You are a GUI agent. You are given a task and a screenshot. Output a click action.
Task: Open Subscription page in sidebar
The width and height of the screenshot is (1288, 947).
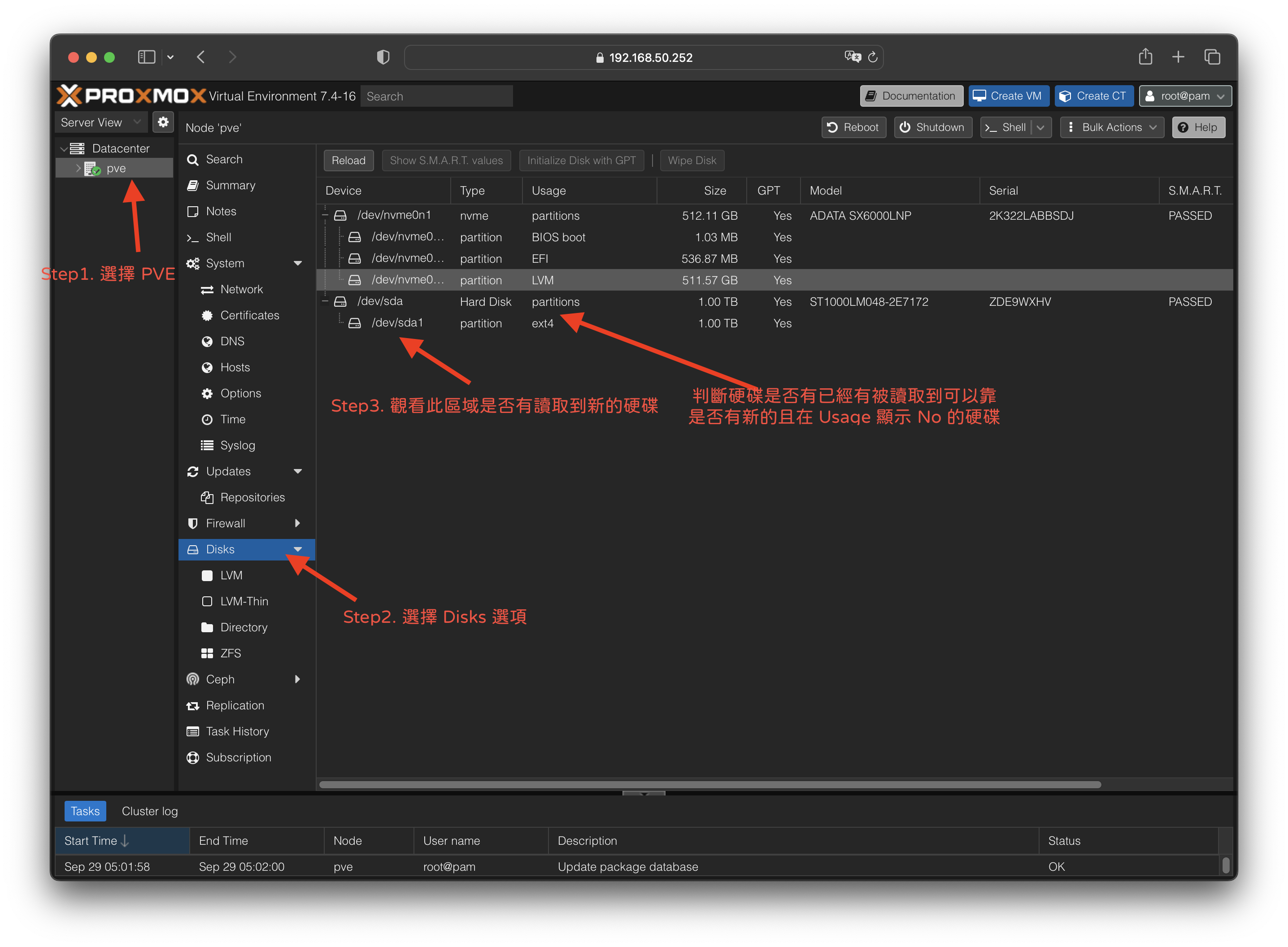[238, 757]
